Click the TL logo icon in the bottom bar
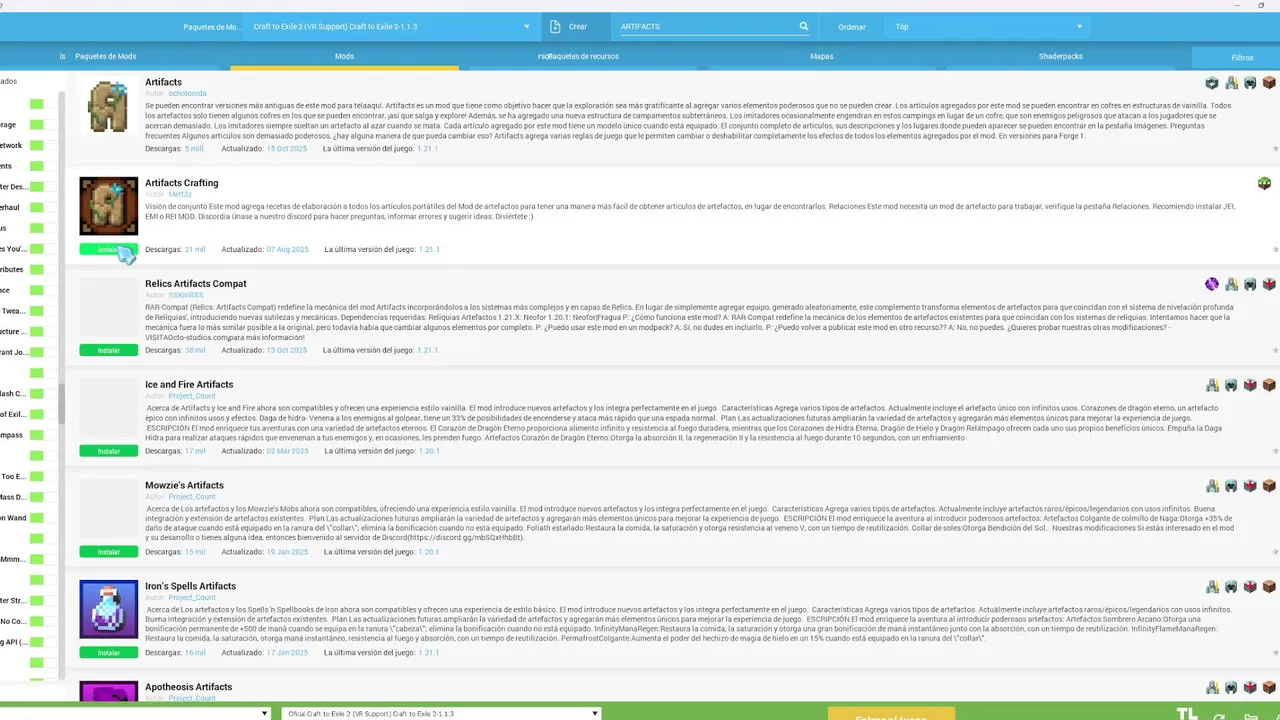The height and width of the screenshot is (720, 1280). [x=1187, y=714]
